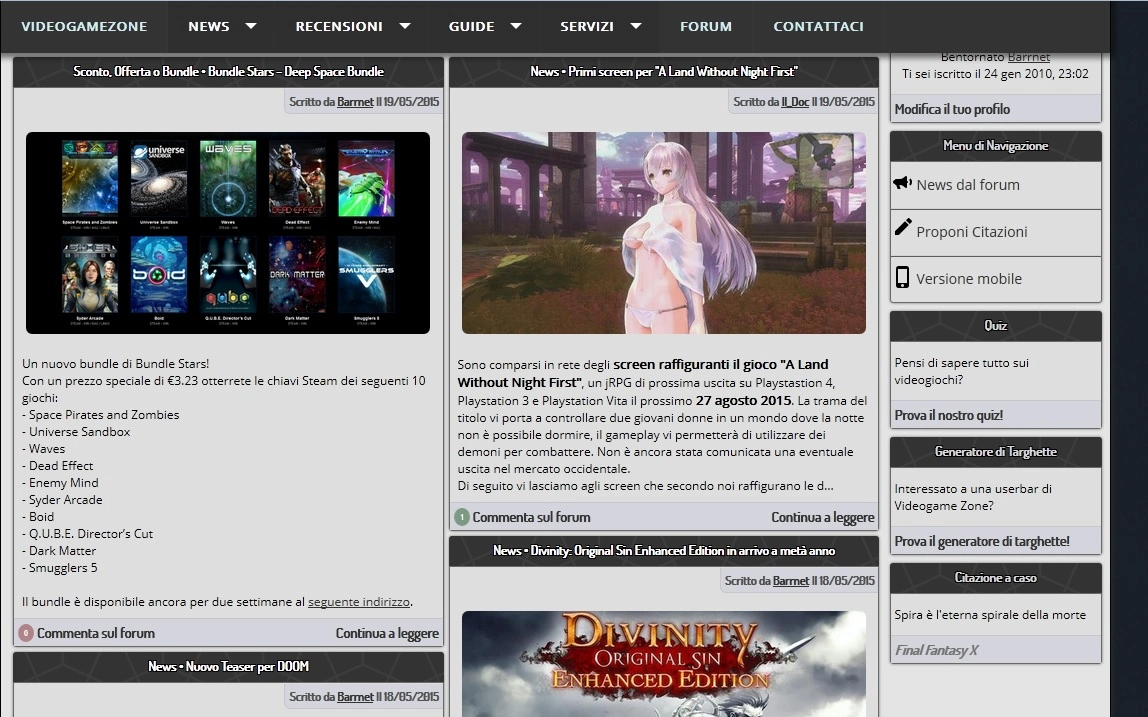Click the '- Space Pirates and Zombies' list line
This screenshot has width=1148, height=717.
100,415
